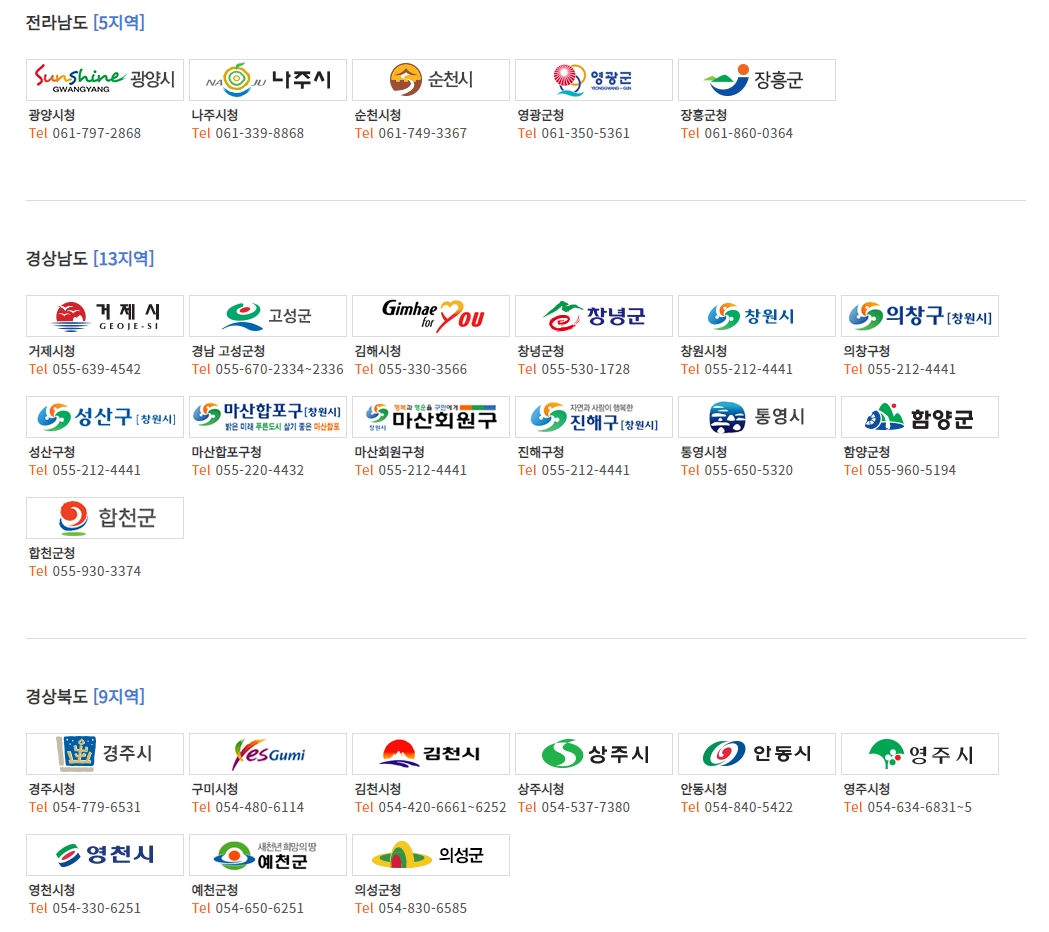This screenshot has height=932, width=1049.
Task: Click the 광양시청 label
Action: pos(52,115)
